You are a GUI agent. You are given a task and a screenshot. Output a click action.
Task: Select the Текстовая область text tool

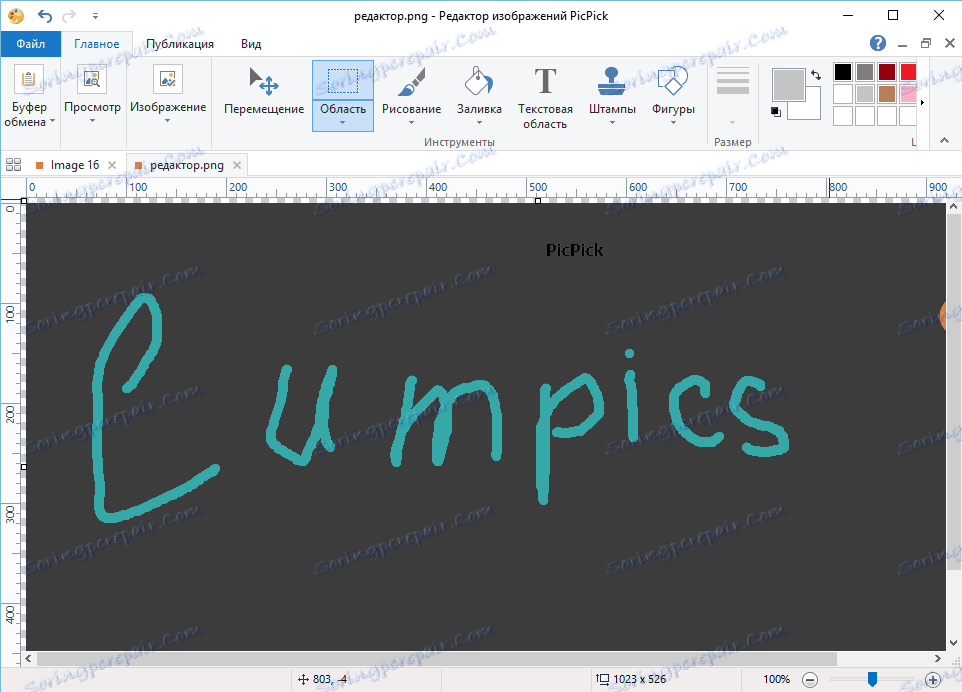point(545,97)
